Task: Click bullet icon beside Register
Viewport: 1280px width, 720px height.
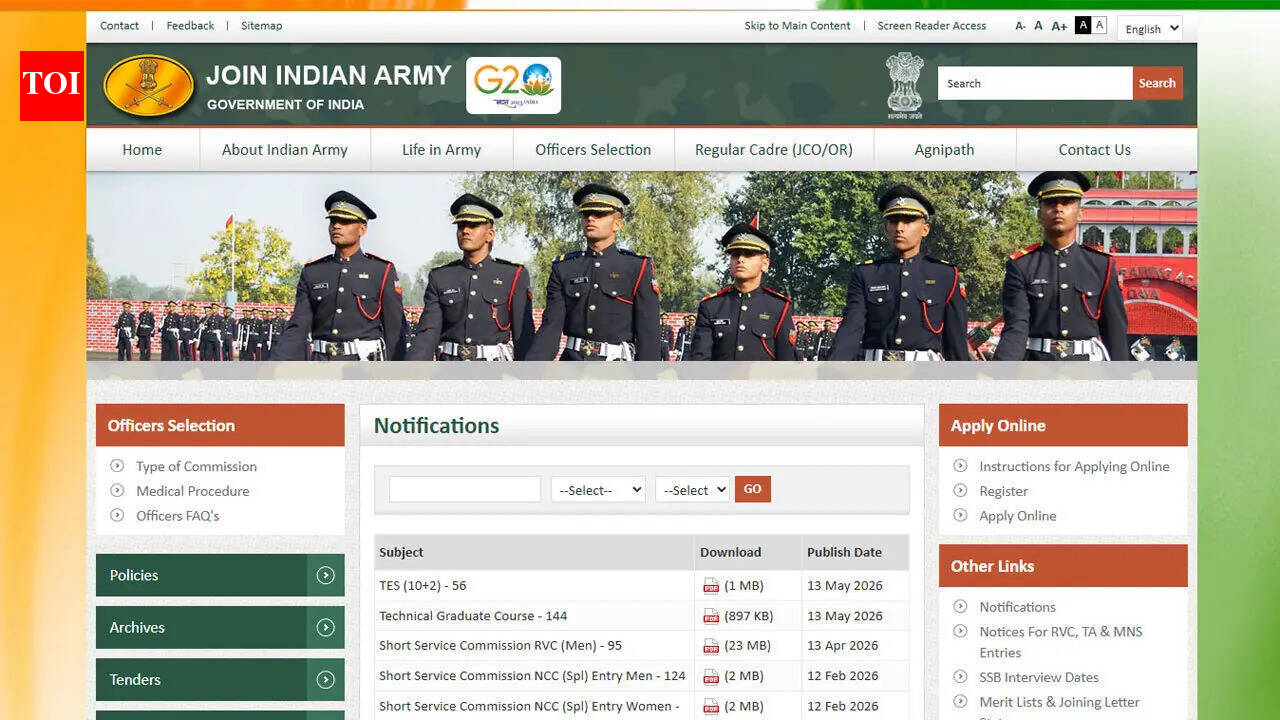Action: point(960,490)
